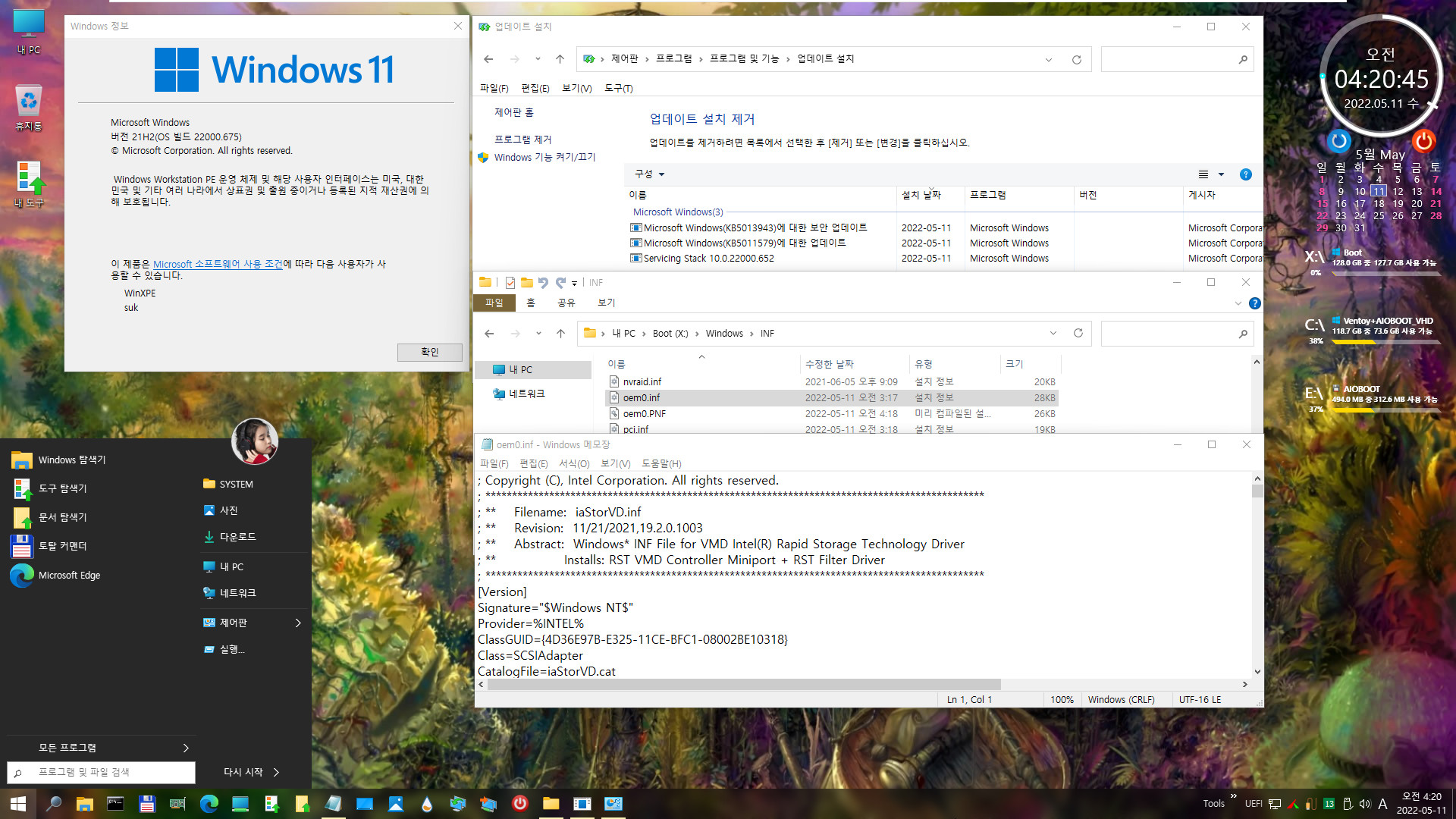Screen dimensions: 1456x819
Task: Click Notepad horizontal scrollbar thumb
Action: coord(743,685)
